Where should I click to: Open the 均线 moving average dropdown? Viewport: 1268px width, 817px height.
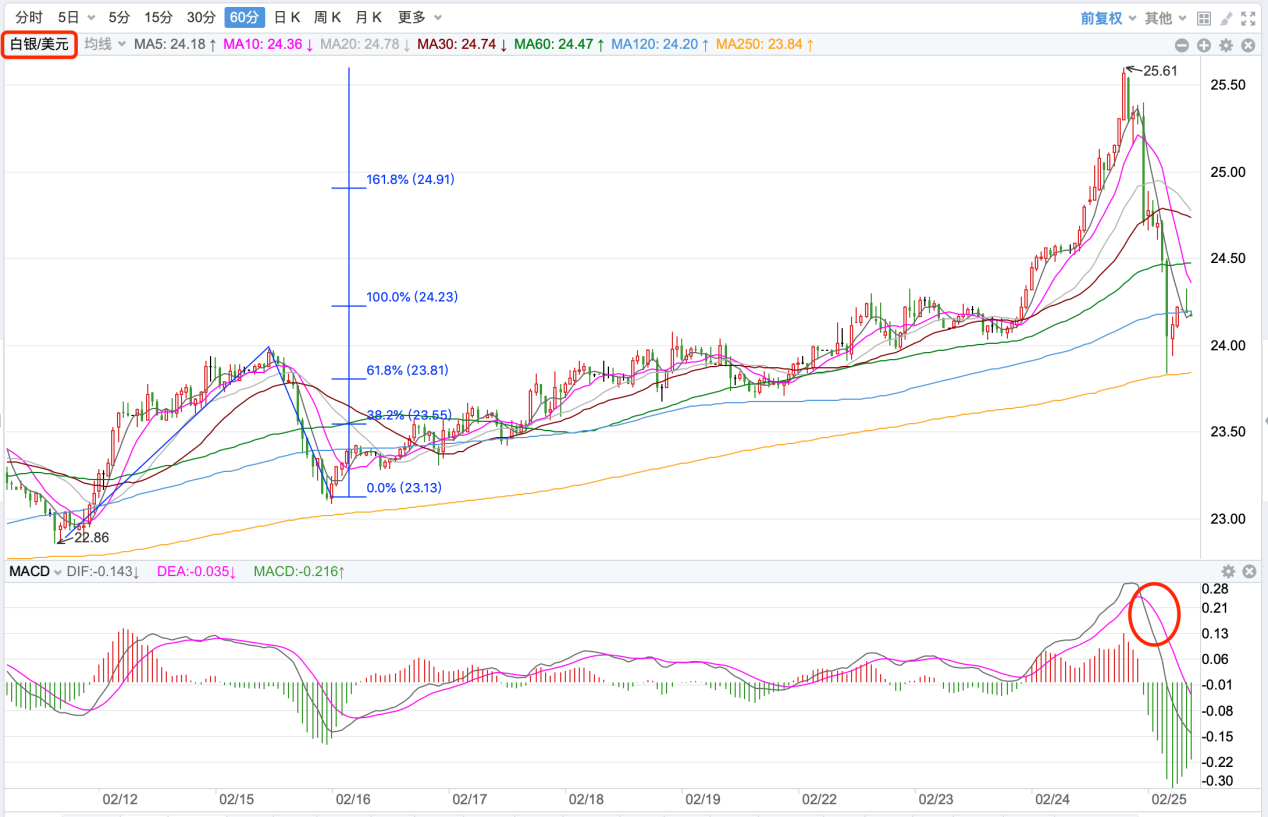click(x=105, y=45)
